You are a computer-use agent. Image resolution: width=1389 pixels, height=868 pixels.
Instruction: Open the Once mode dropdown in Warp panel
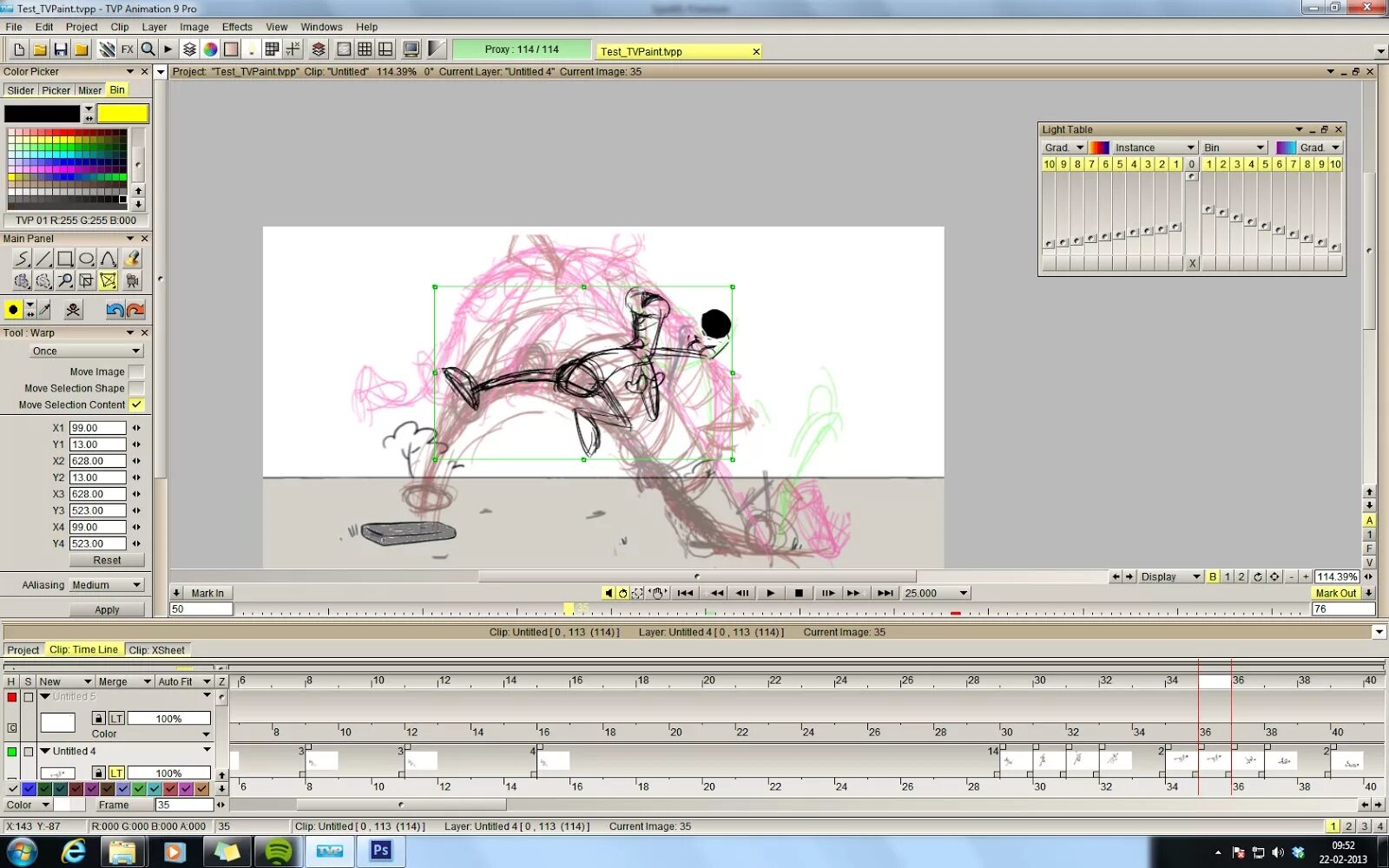point(85,351)
